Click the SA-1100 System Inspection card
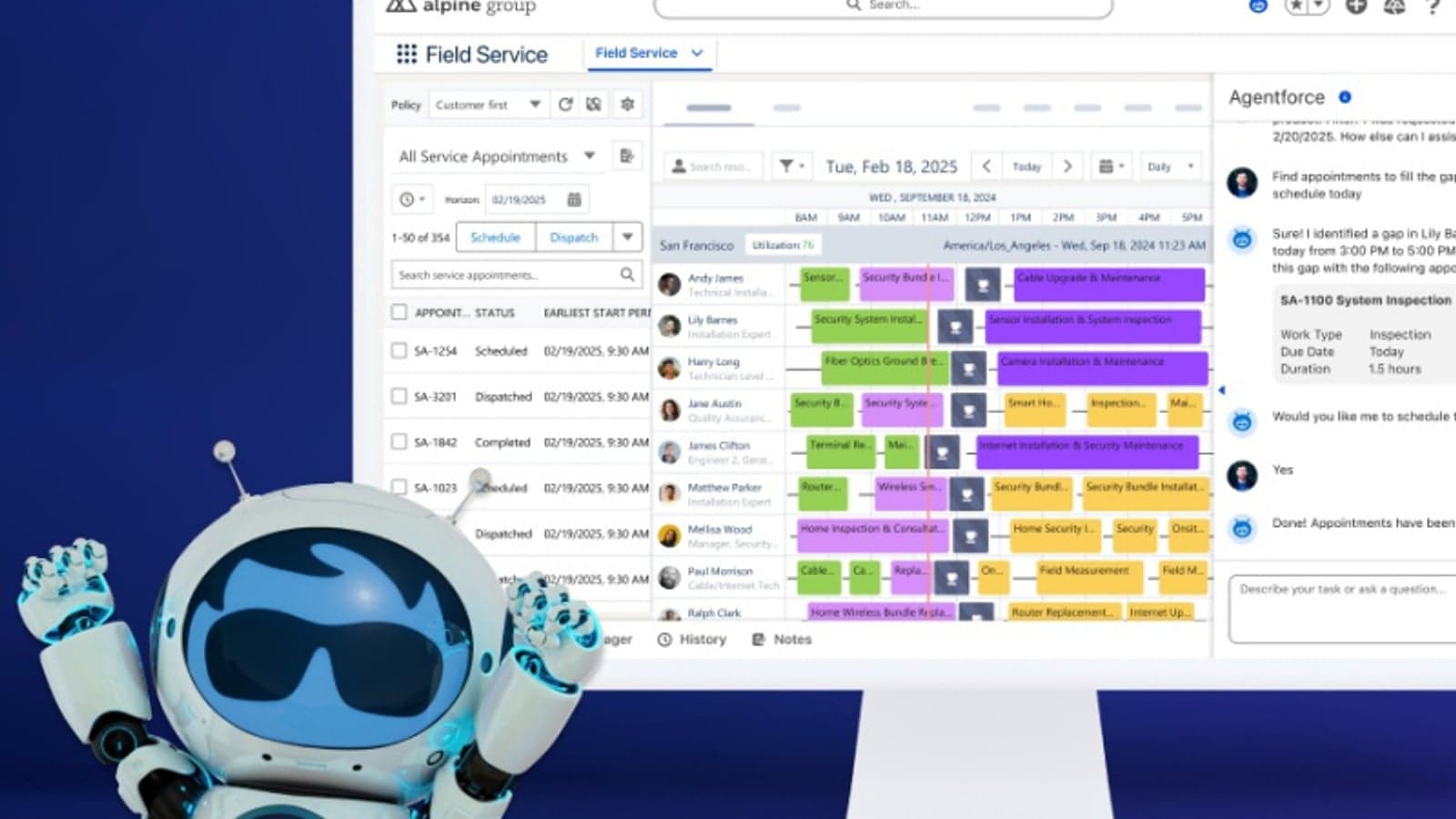Image resolution: width=1456 pixels, height=819 pixels. pos(1365,333)
